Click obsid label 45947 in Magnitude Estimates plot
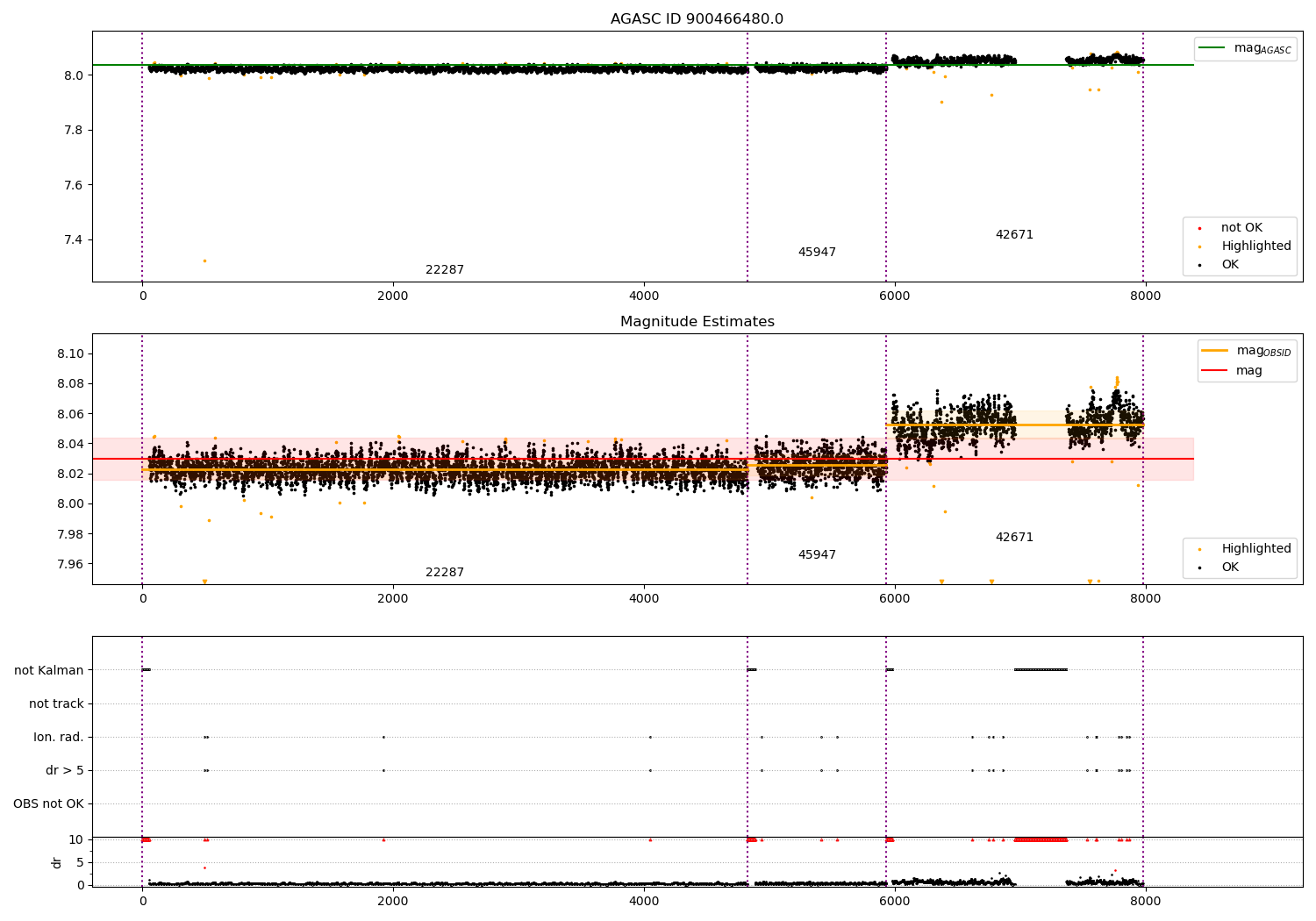The image size is (1316, 921). 817,555
